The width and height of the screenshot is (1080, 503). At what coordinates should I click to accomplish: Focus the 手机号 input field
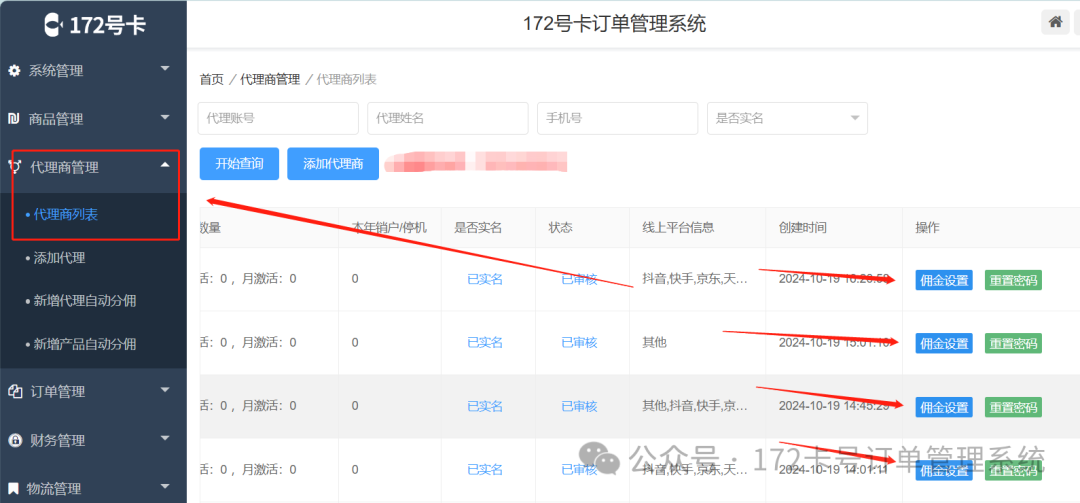[618, 119]
